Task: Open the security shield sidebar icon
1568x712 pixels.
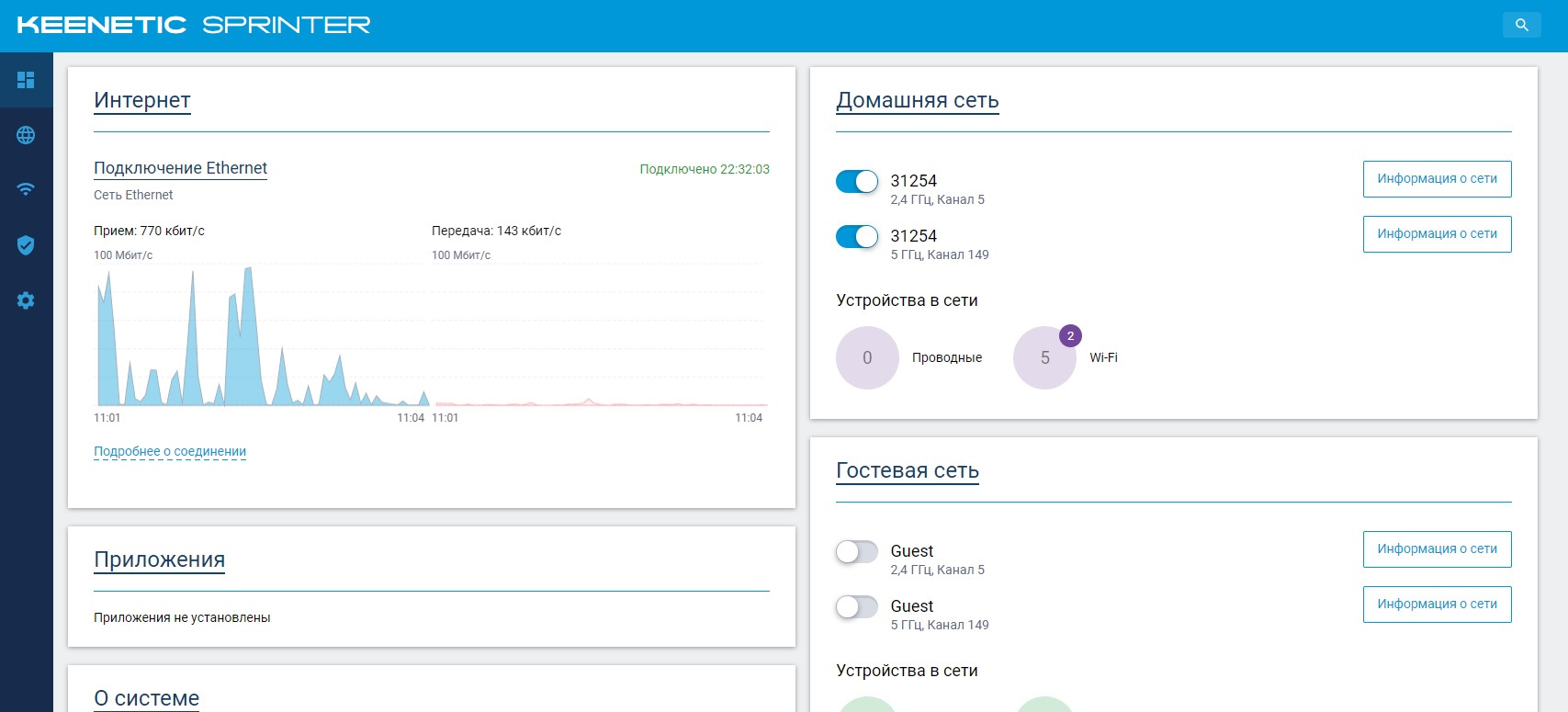Action: click(x=26, y=245)
